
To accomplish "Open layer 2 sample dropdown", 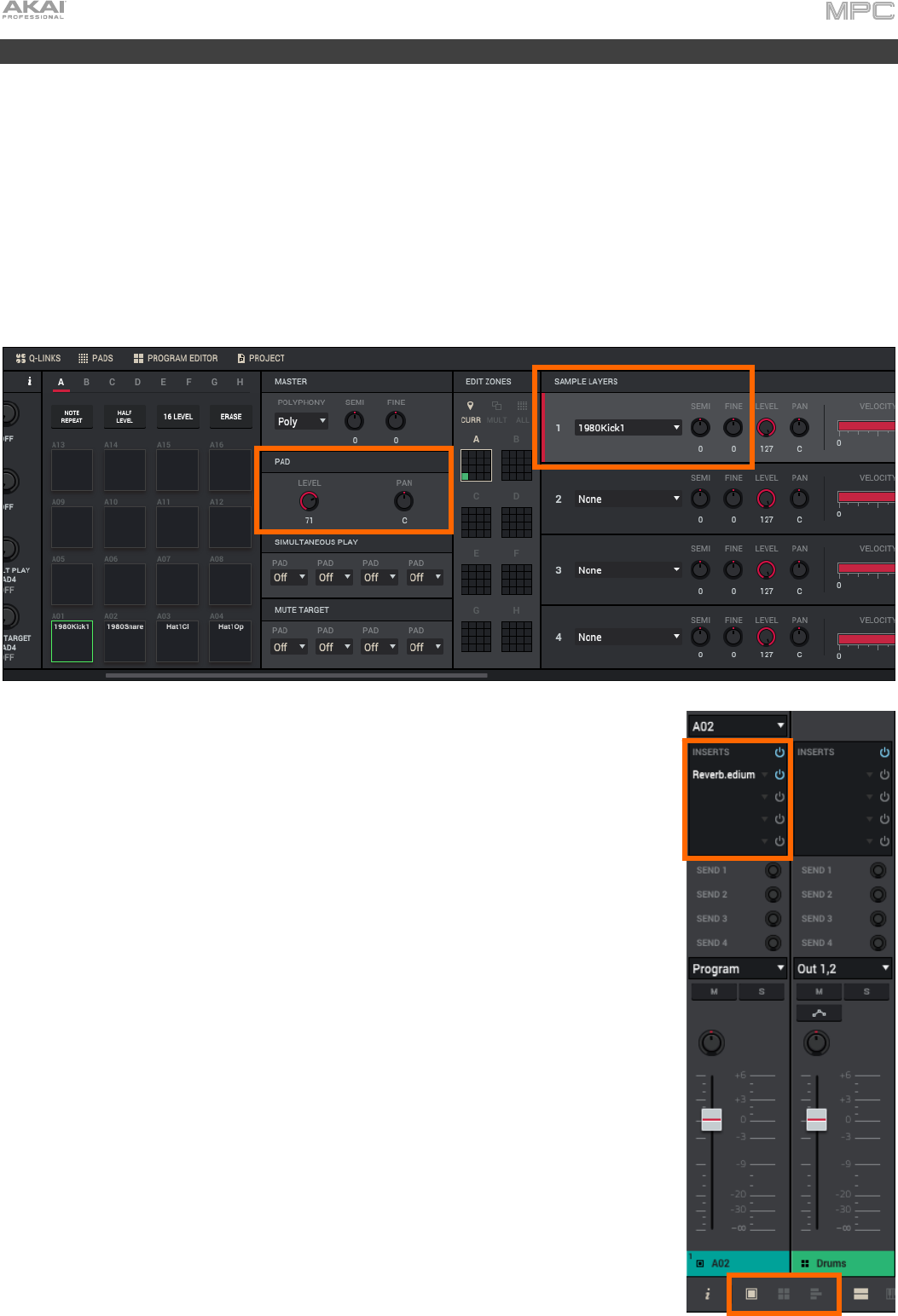I will (629, 499).
